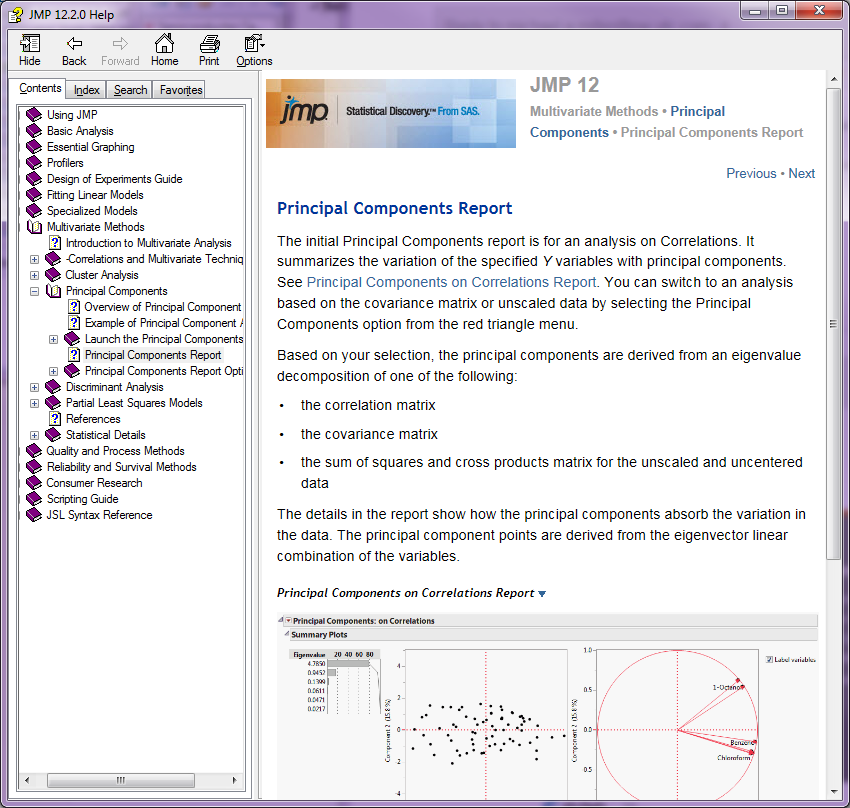Viewport: 850px width, 808px height.
Task: Click the Specialized Models book icon
Action: 34,211
